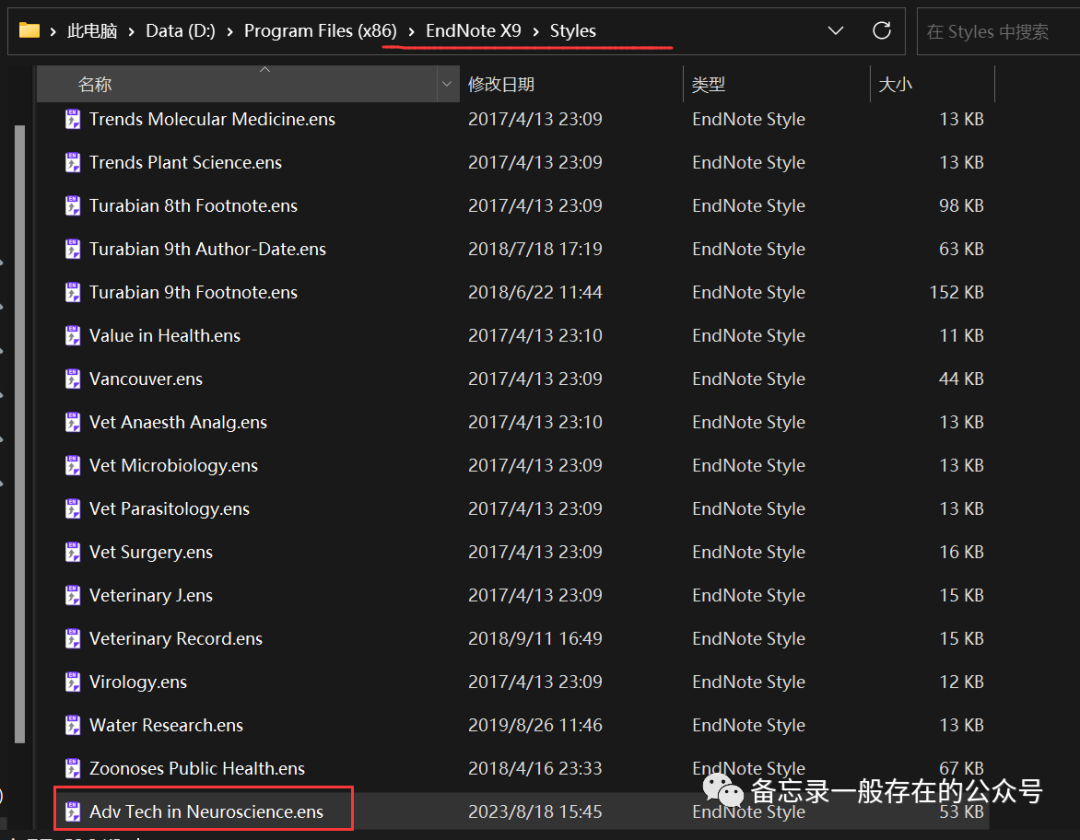The width and height of the screenshot is (1080, 840).
Task: Click icon of Water Research.ens
Action: pyautogui.click(x=72, y=725)
